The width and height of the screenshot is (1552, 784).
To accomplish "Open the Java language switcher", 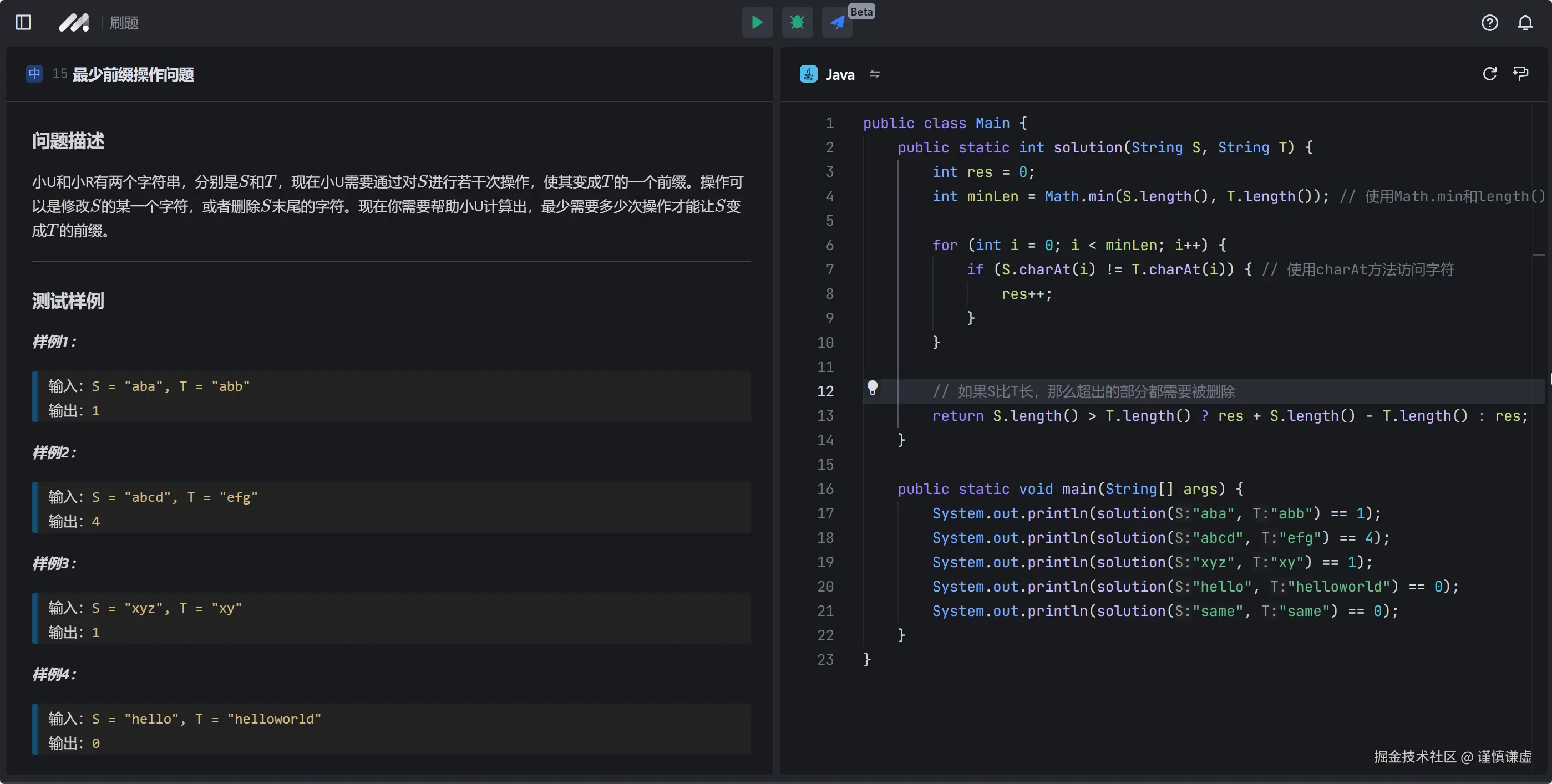I will (839, 74).
